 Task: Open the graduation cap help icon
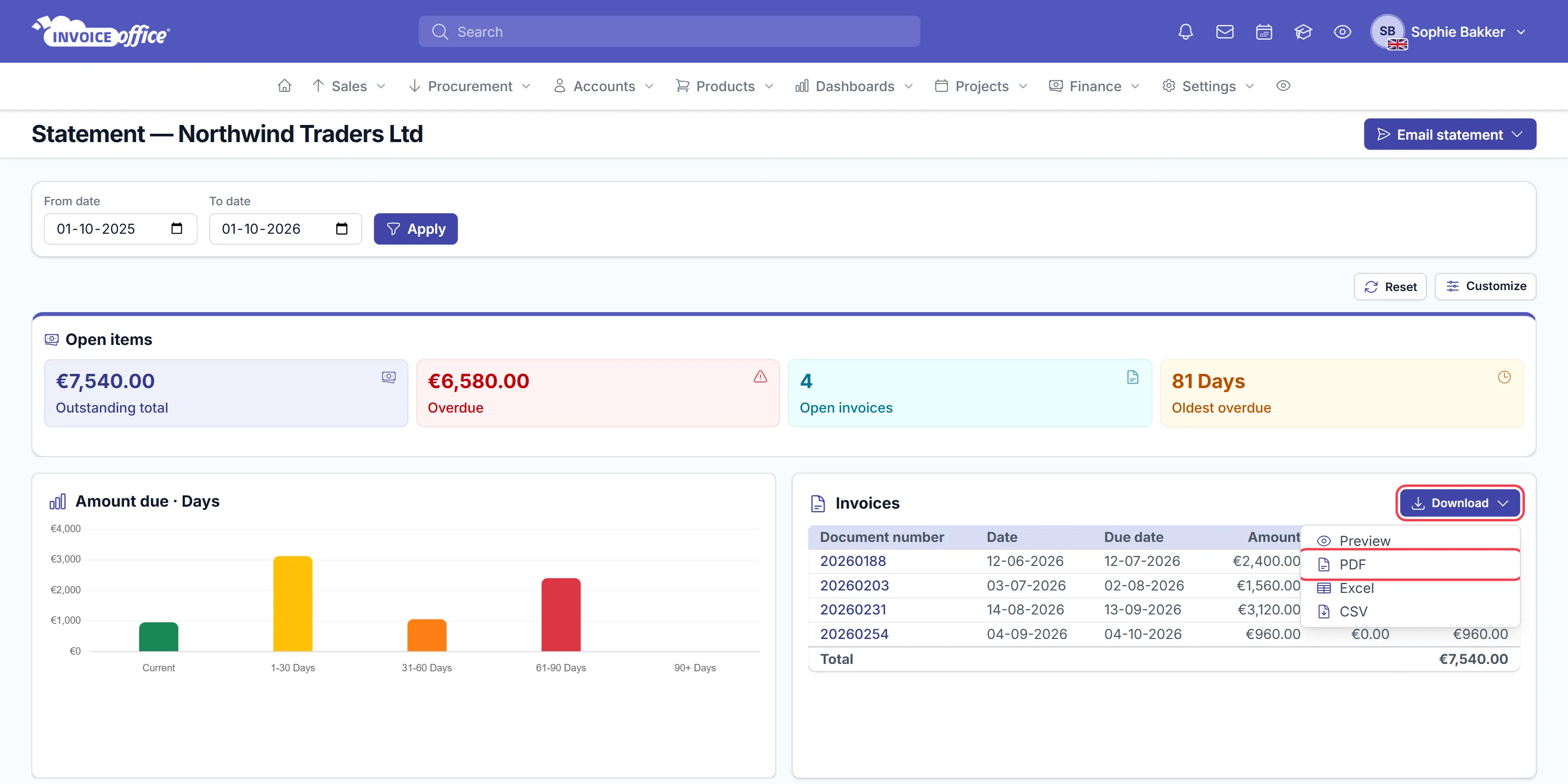pyautogui.click(x=1303, y=32)
